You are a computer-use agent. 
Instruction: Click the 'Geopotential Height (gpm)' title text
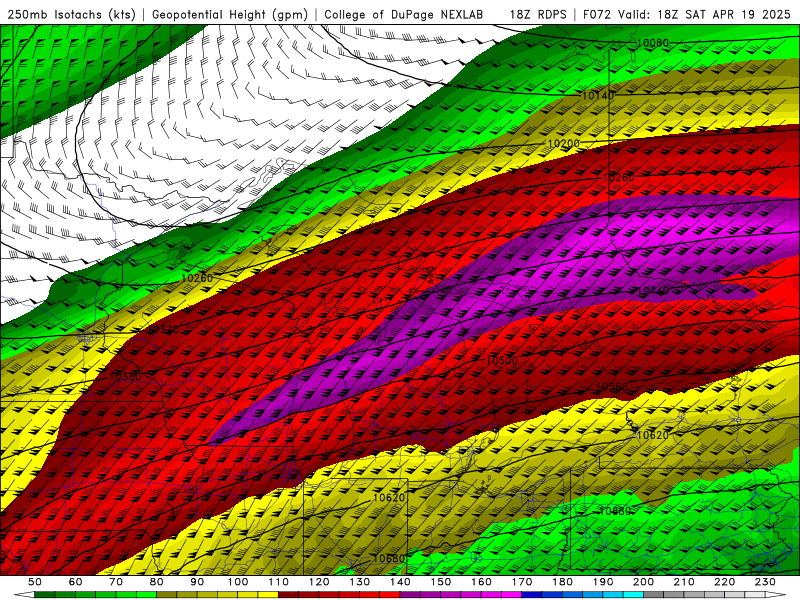[x=230, y=14]
